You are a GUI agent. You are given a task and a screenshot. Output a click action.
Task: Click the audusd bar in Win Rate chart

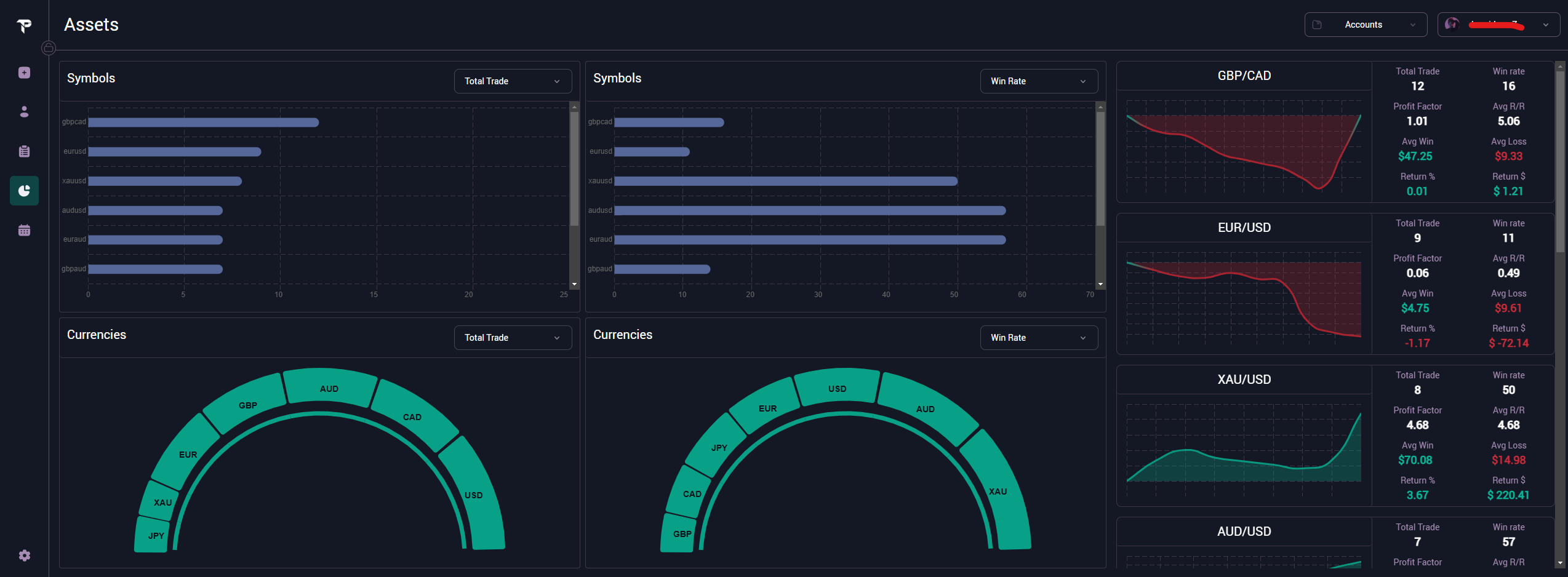click(x=810, y=210)
